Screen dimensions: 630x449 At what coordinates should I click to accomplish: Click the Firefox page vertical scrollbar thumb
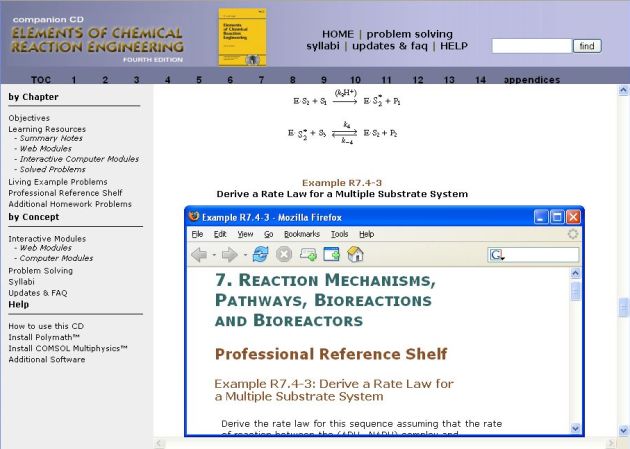575,291
